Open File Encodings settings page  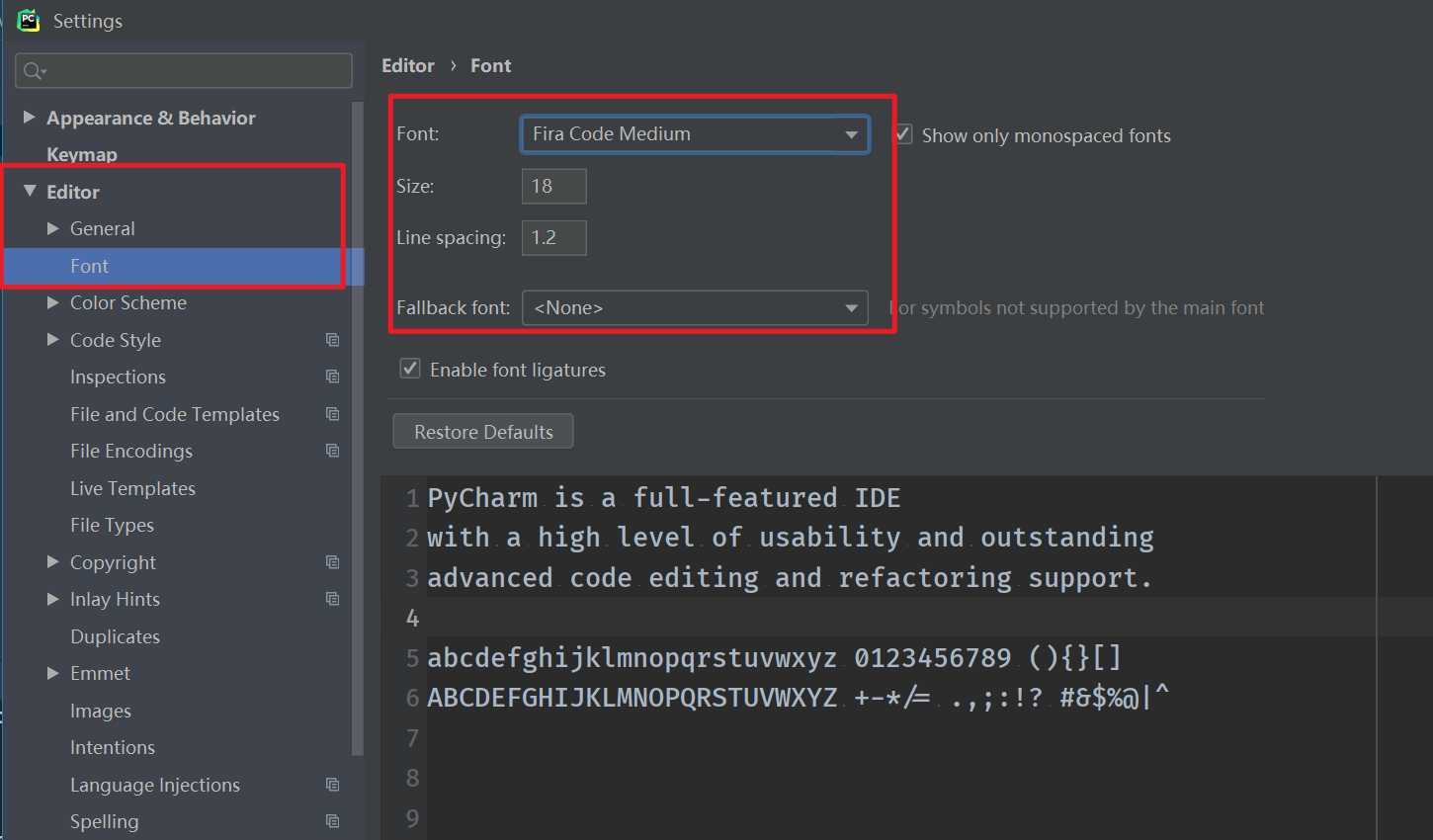click(131, 451)
